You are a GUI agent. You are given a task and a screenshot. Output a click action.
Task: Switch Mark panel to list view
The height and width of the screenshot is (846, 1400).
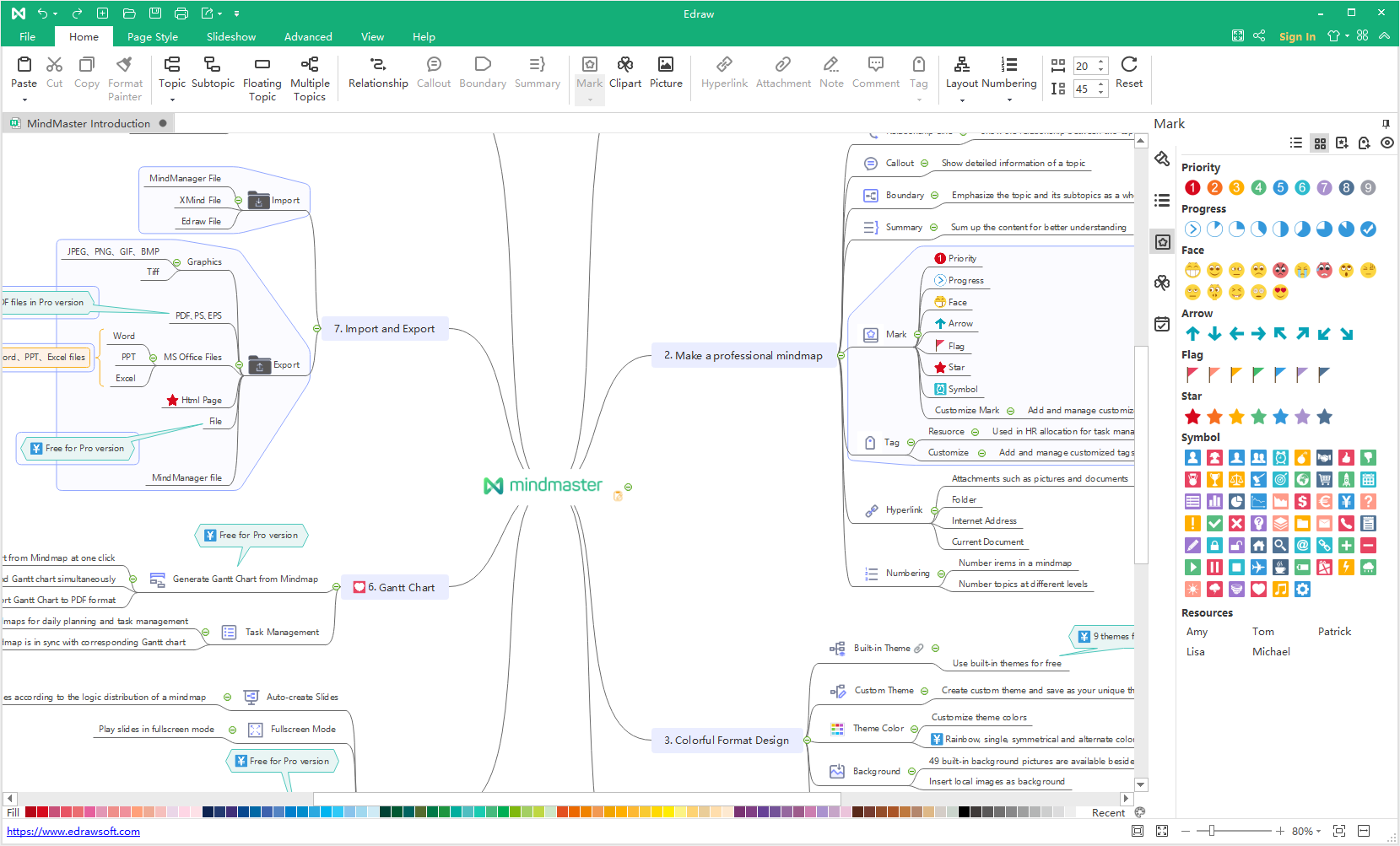(x=1296, y=143)
